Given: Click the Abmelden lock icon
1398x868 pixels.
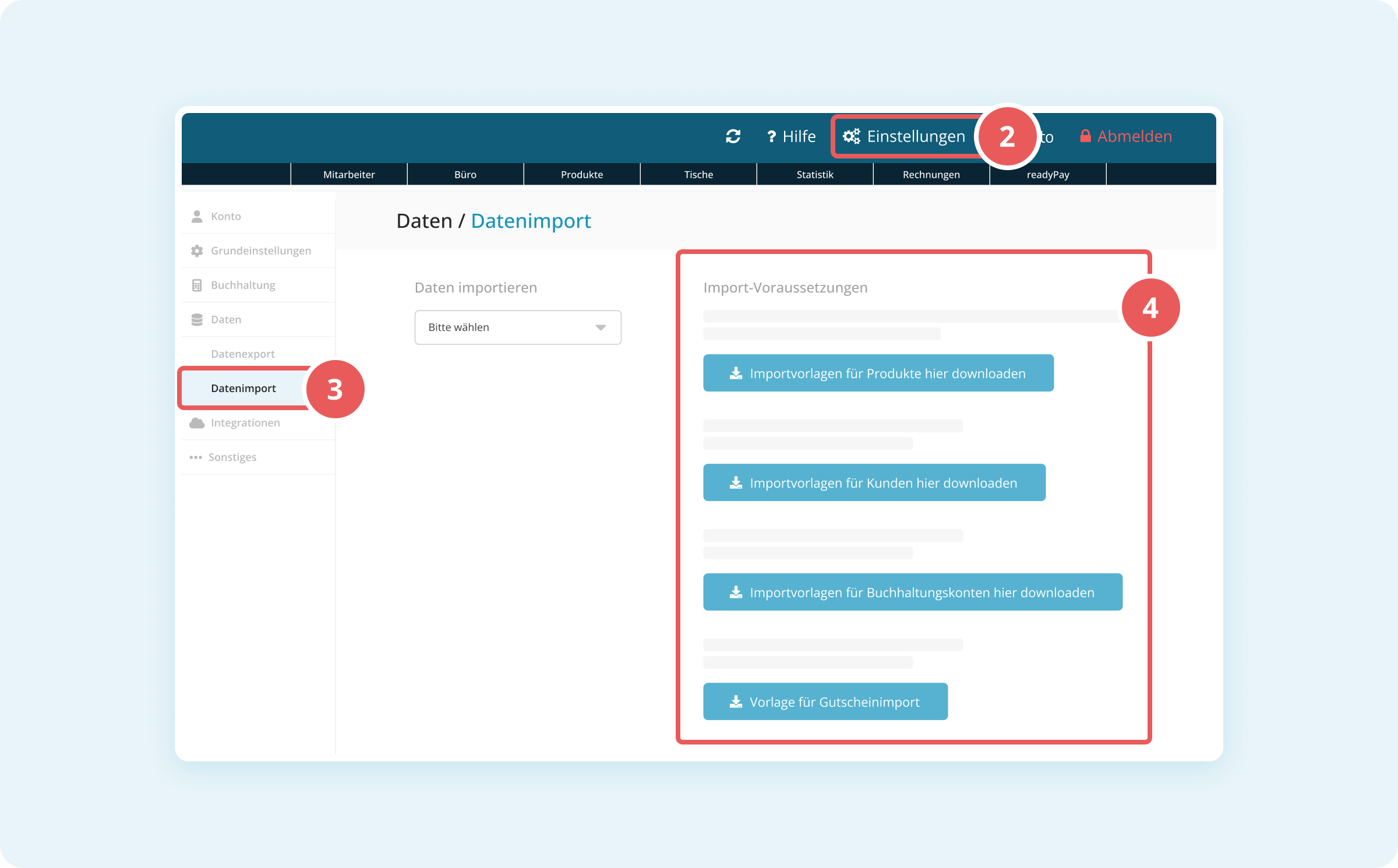Looking at the screenshot, I should click(1085, 136).
